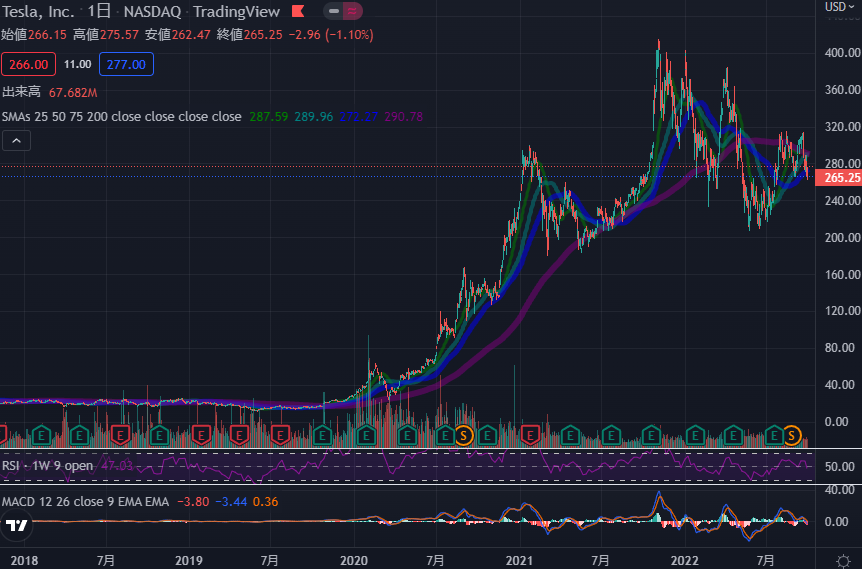The height and width of the screenshot is (569, 862).
Task: Select the RSI 1W 9 open legend
Action: 48,466
